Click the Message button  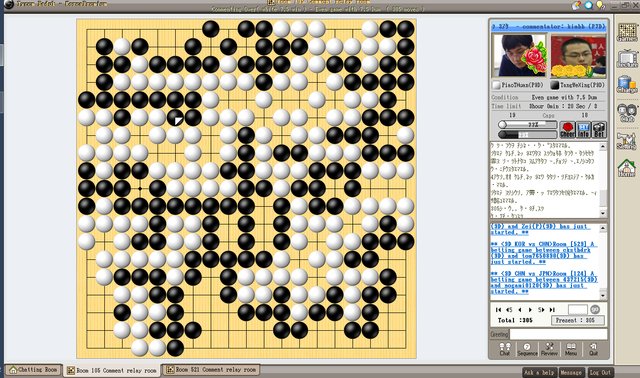point(571,372)
